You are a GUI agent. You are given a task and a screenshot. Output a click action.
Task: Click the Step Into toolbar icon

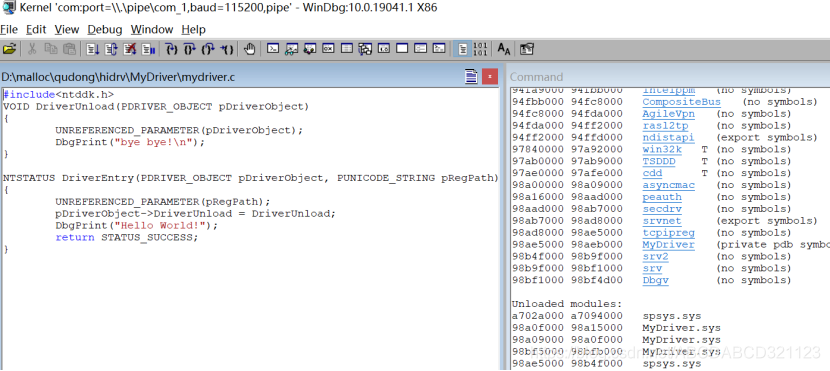(x=171, y=49)
